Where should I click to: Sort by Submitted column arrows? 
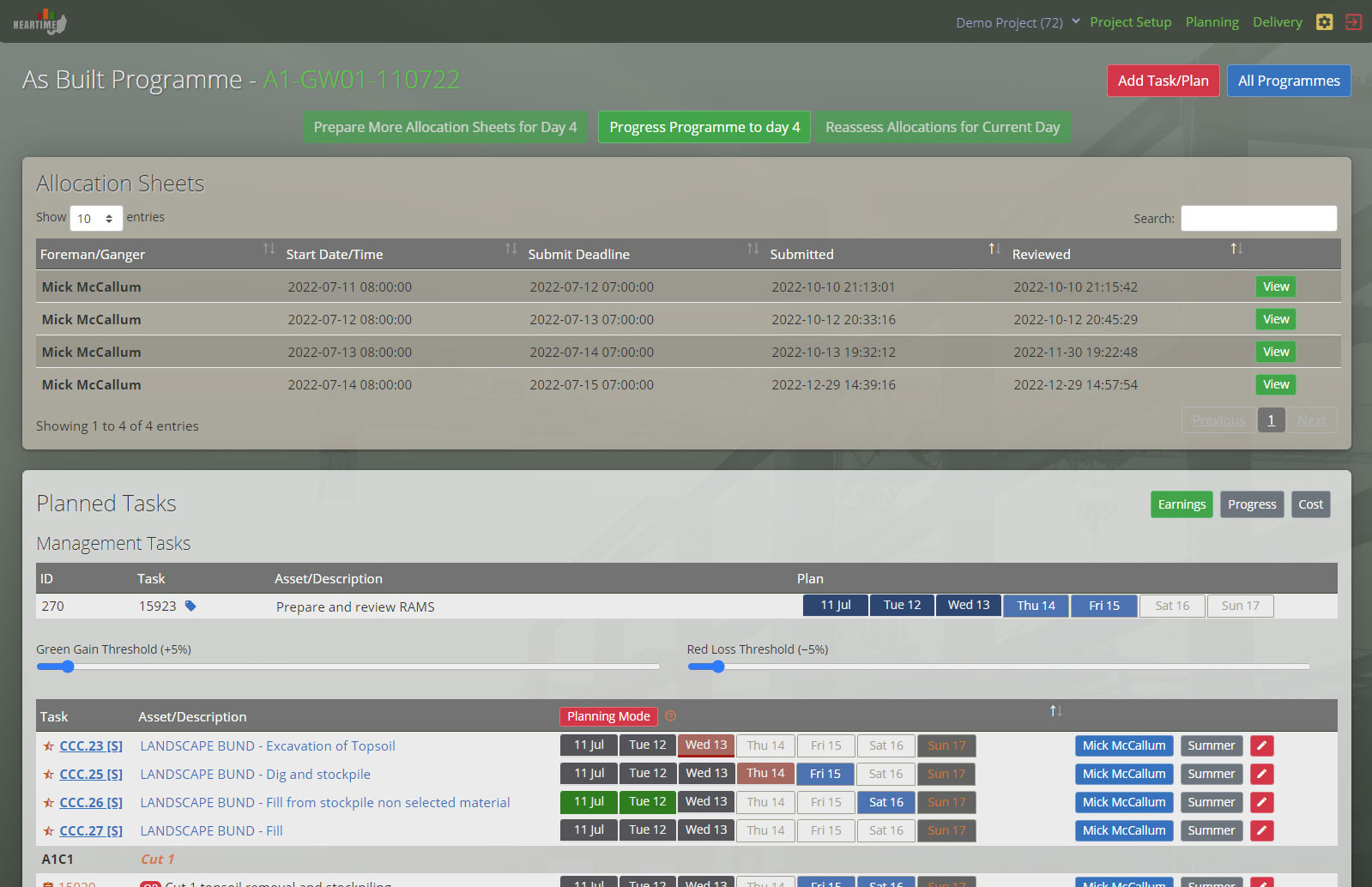(994, 249)
